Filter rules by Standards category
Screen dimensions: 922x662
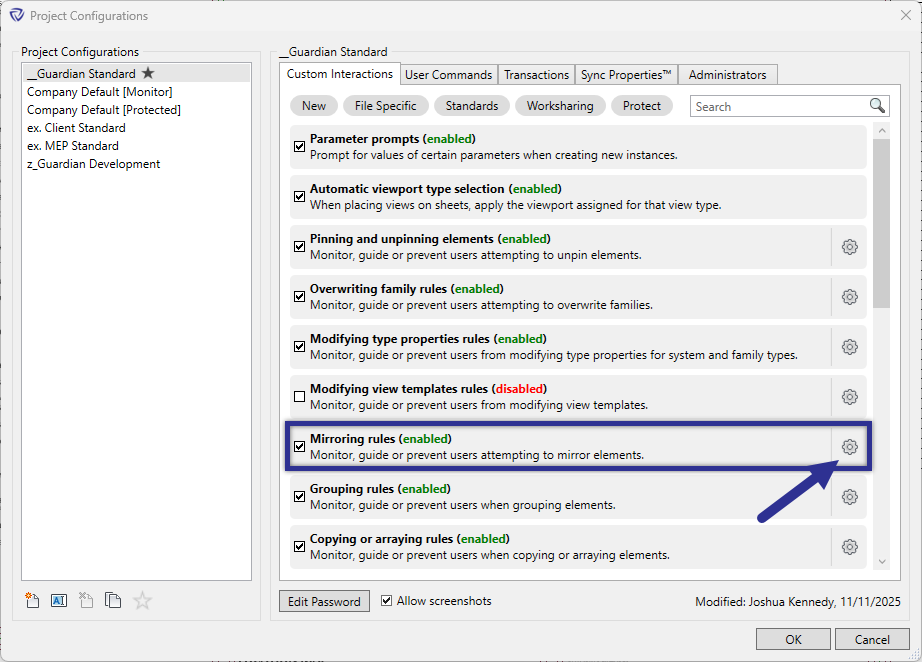pyautogui.click(x=471, y=105)
